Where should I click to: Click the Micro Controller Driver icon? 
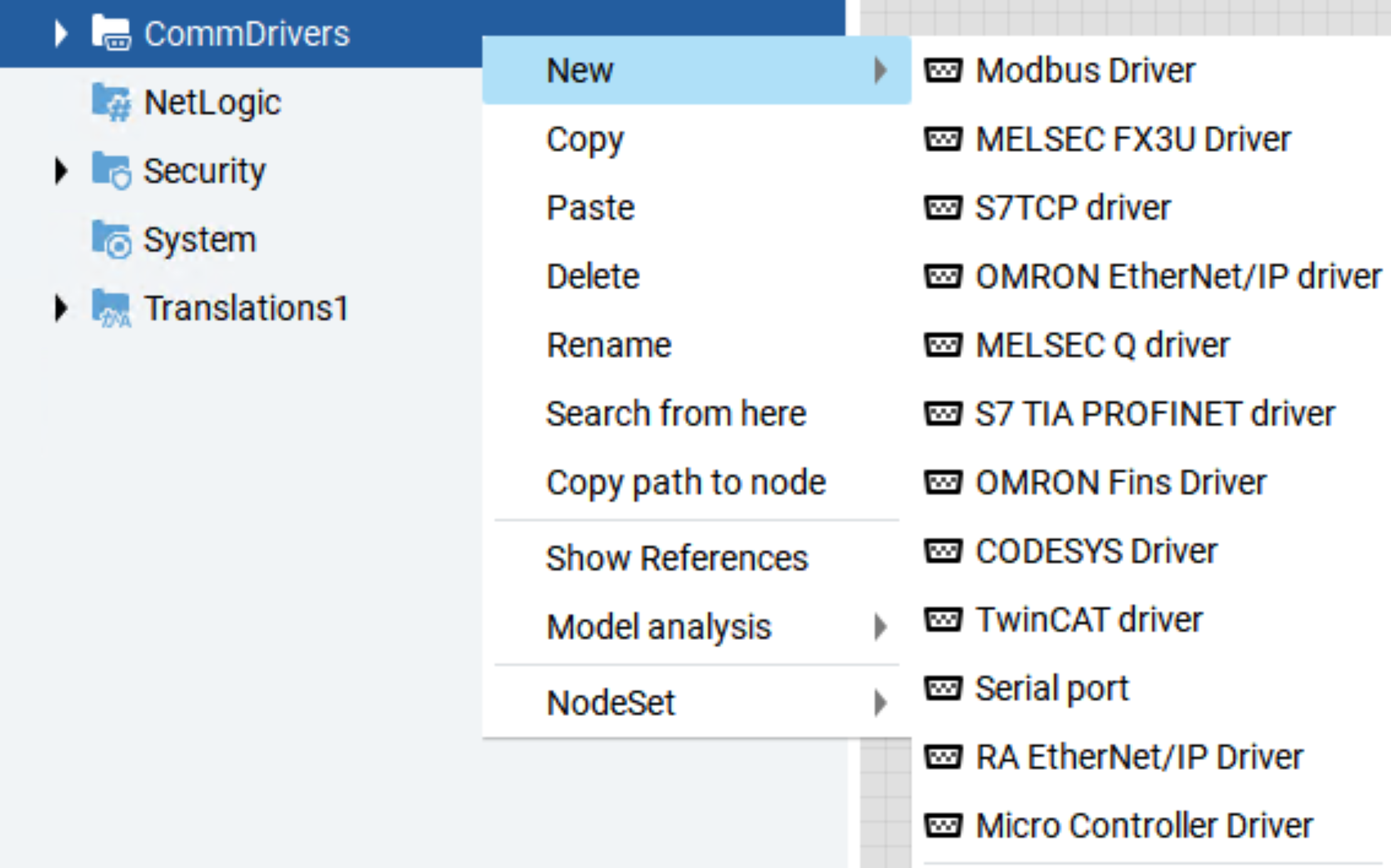coord(943,825)
